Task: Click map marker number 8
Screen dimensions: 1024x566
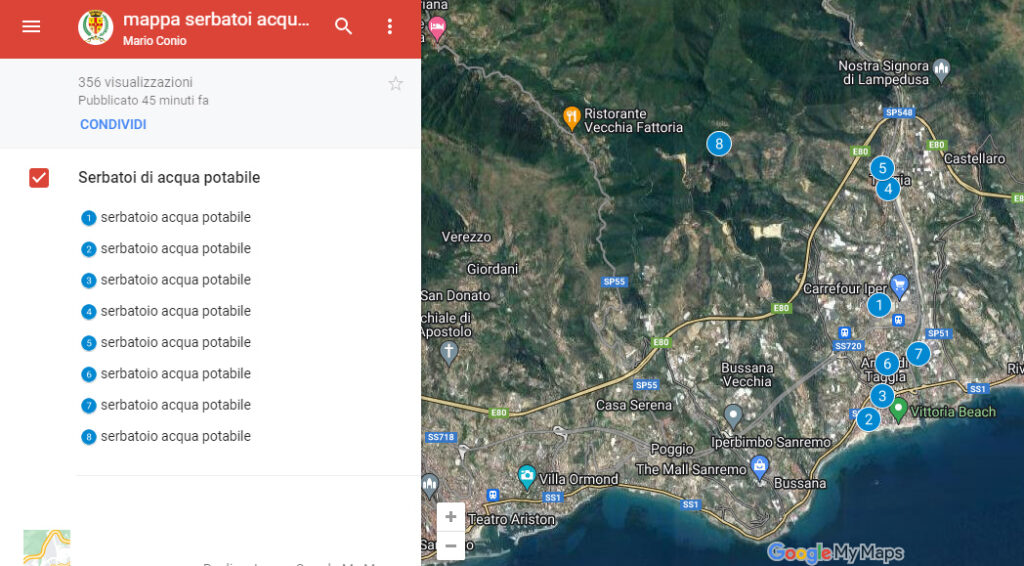Action: 718,144
